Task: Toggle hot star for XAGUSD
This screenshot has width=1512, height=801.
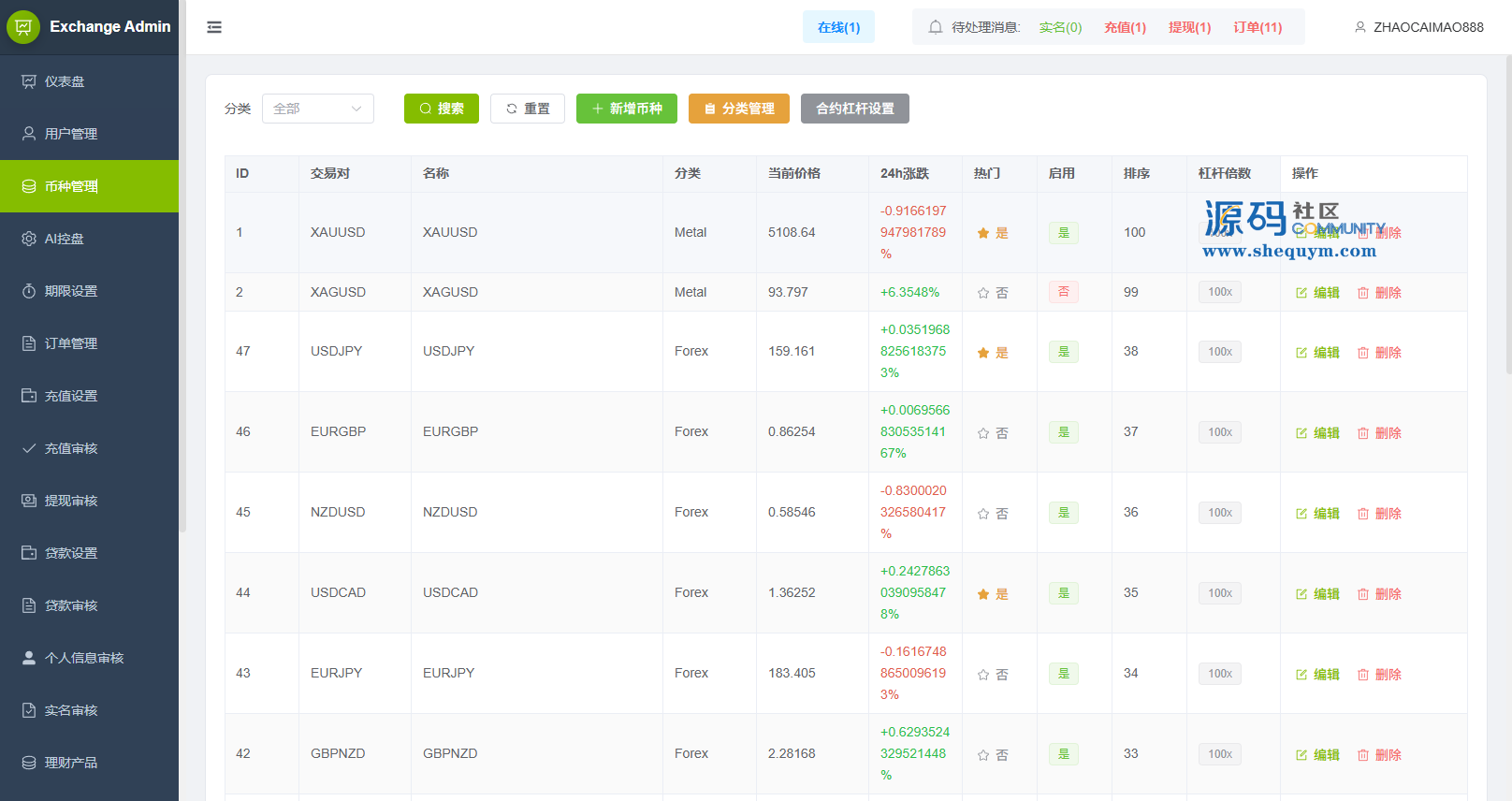Action: tap(983, 293)
